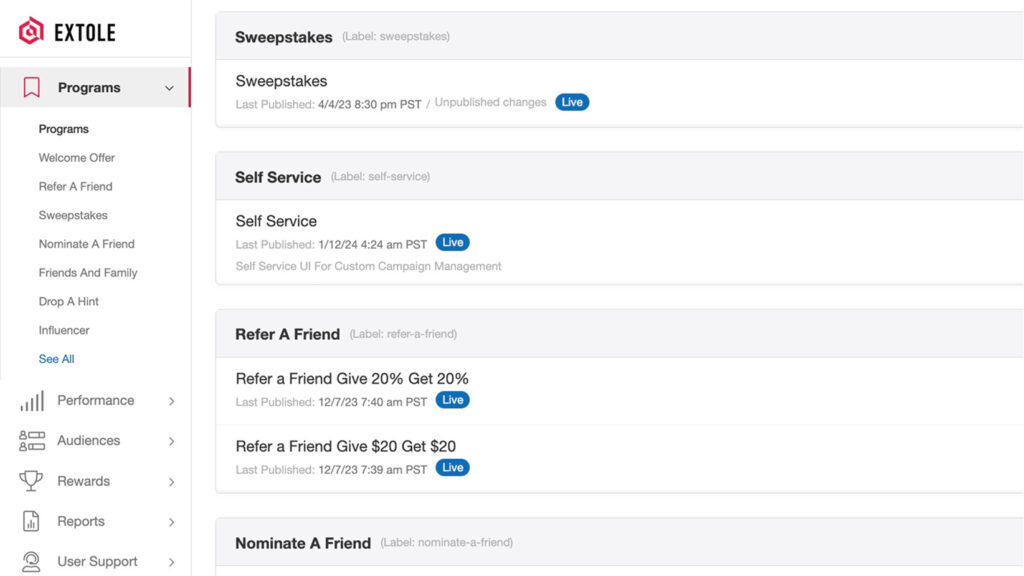Open the Welcome Offer submenu item
The image size is (1024, 576).
point(77,158)
